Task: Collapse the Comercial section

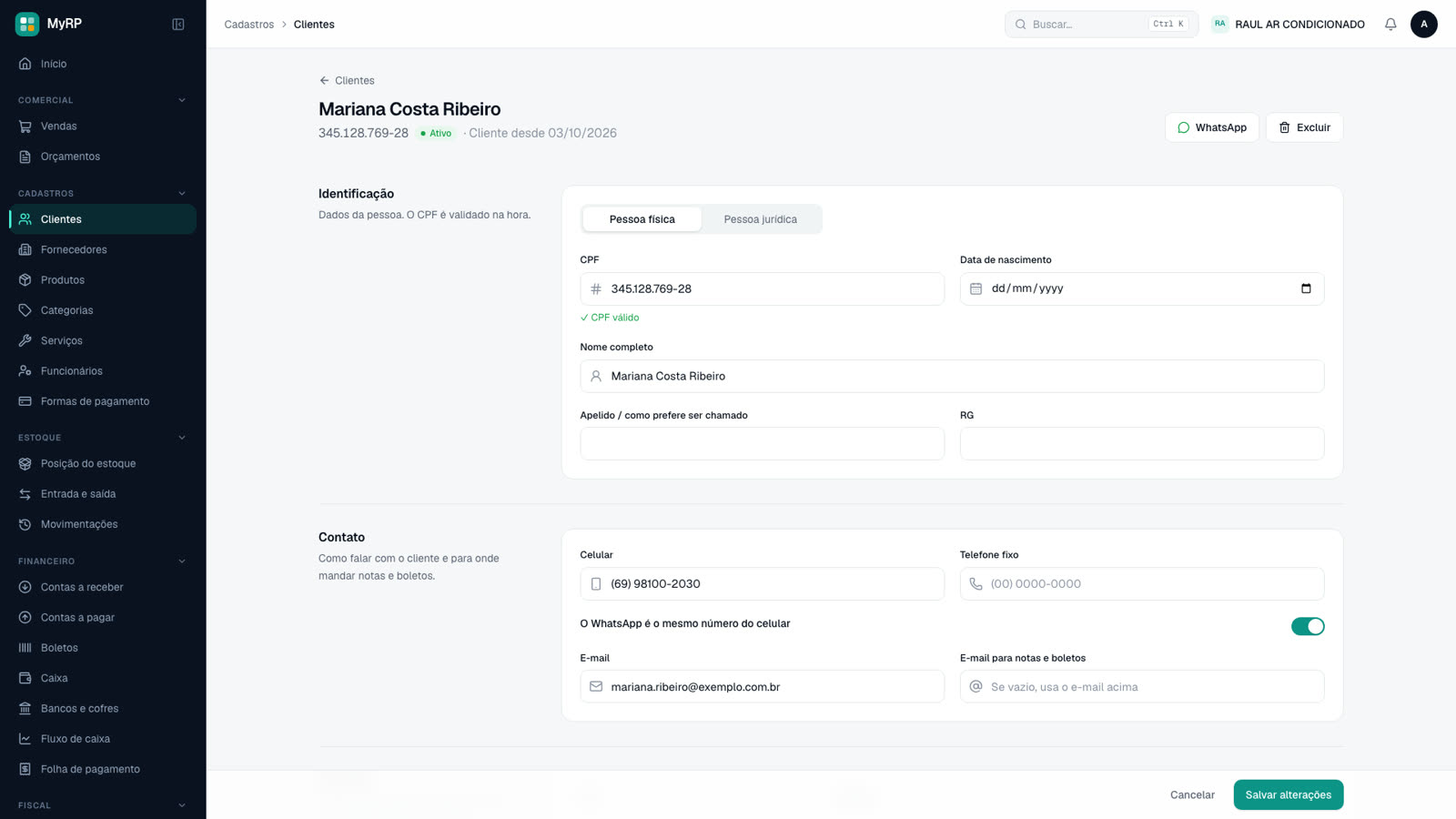Action: pos(182,100)
